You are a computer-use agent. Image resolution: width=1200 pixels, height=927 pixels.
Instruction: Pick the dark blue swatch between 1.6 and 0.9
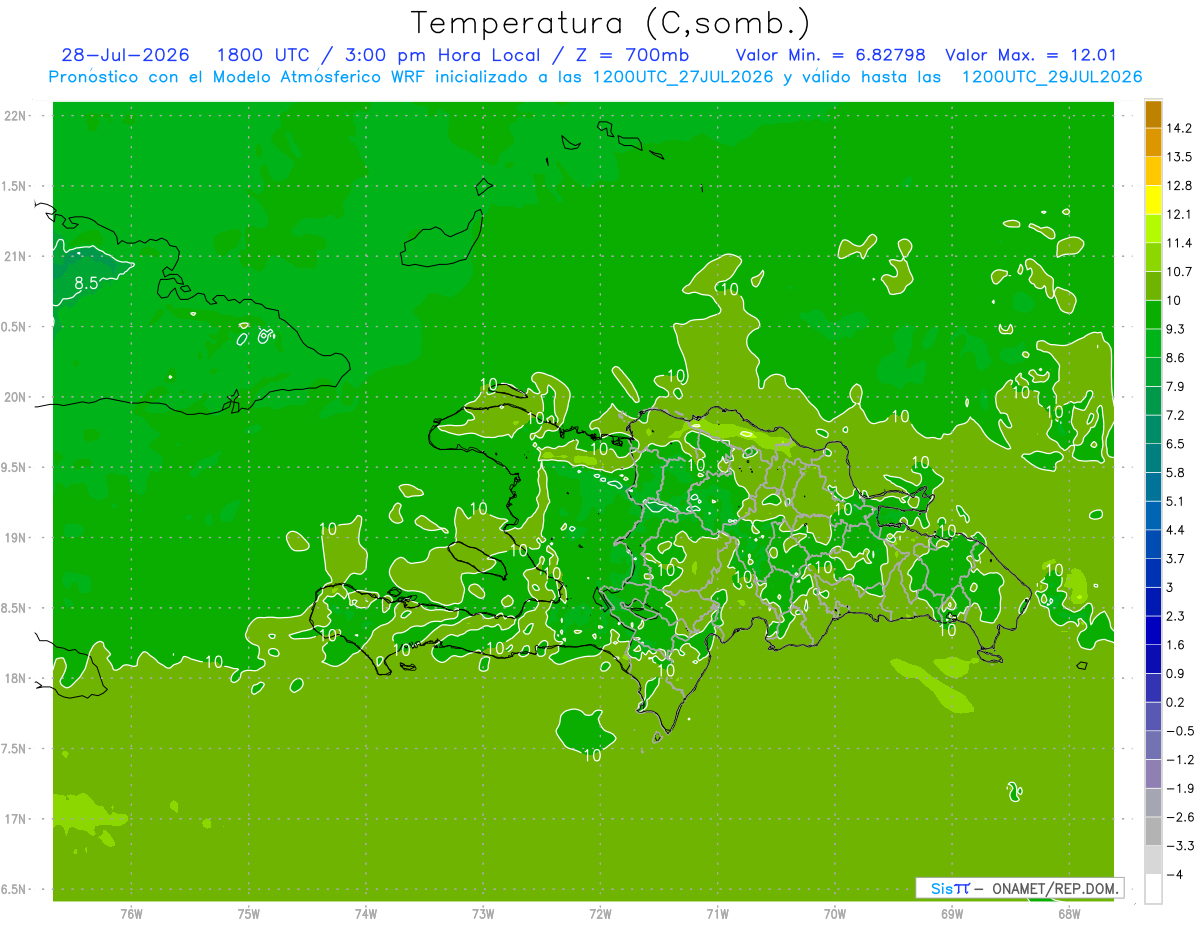tap(1153, 659)
